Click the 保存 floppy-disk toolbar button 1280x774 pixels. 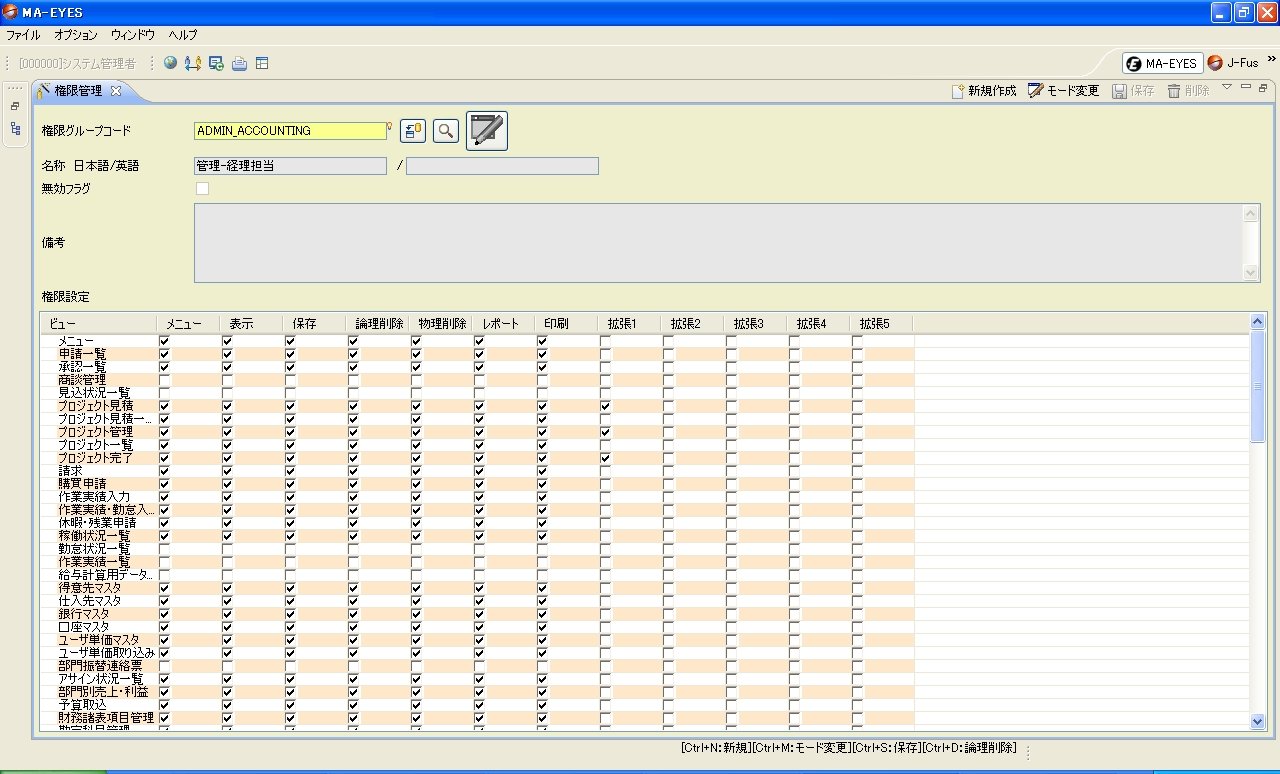tap(1133, 91)
